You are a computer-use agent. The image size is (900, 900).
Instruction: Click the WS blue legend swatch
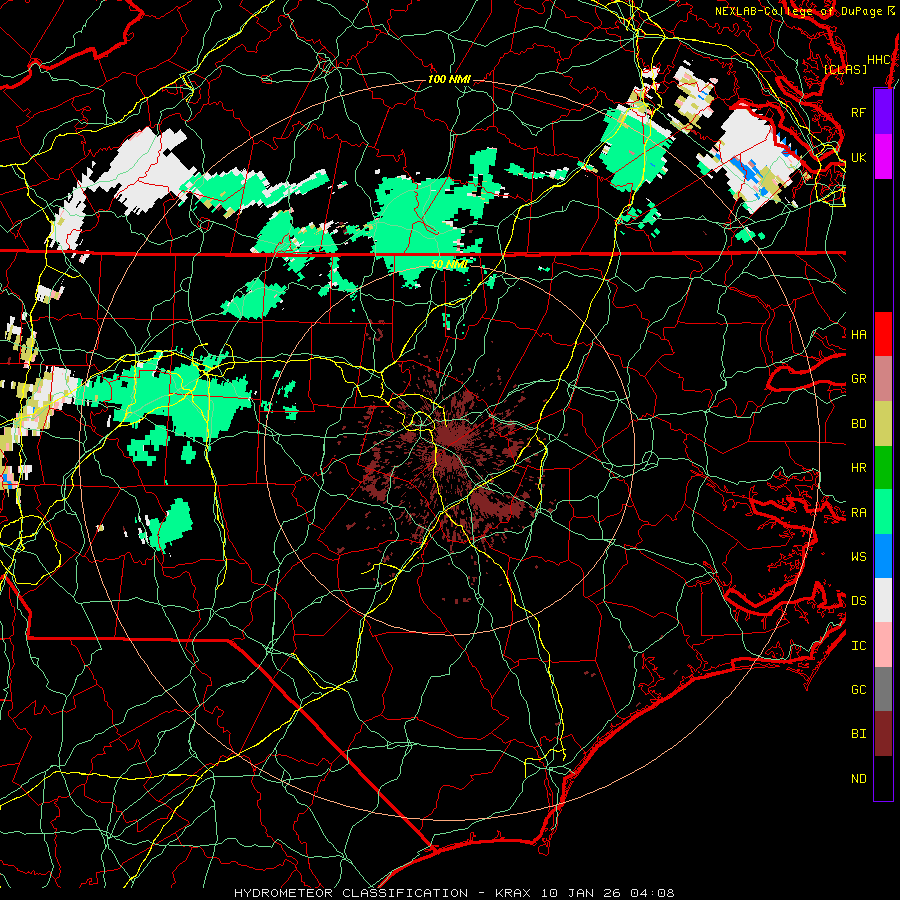tap(883, 556)
